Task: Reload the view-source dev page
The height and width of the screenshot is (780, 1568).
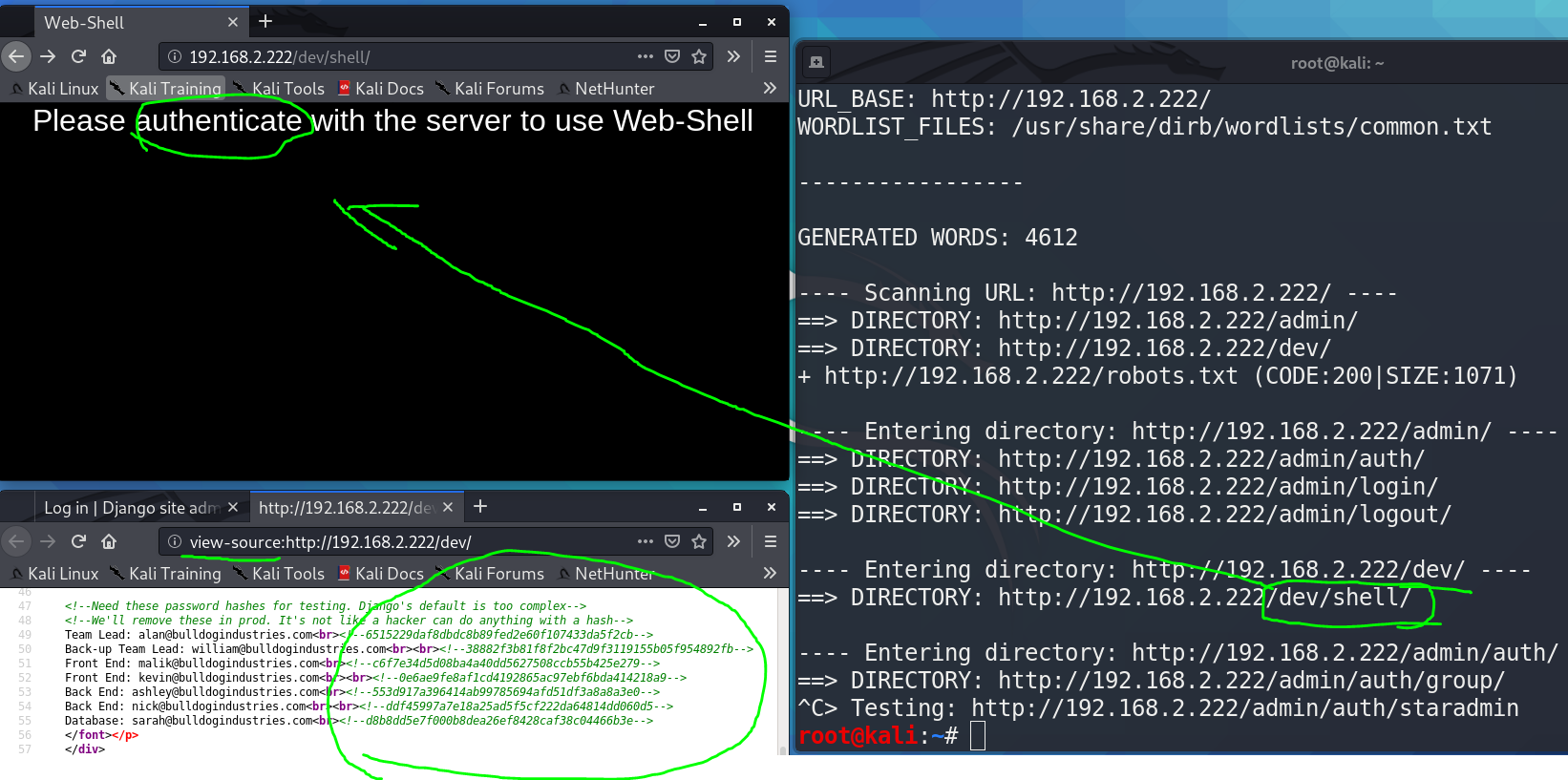Action: pos(78,541)
